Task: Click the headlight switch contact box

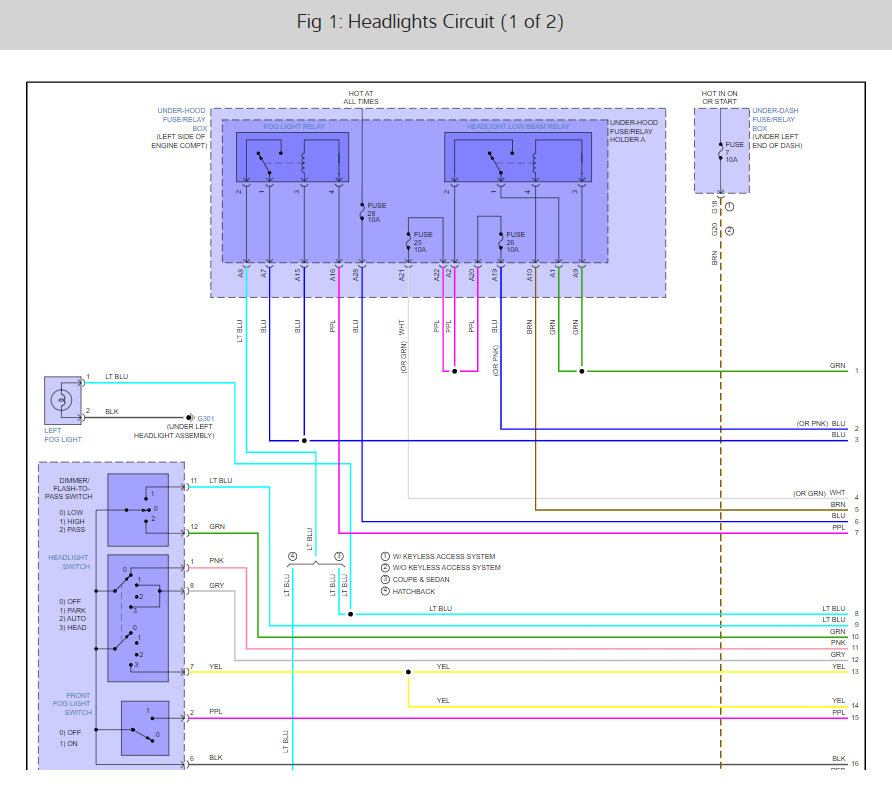Action: [138, 618]
